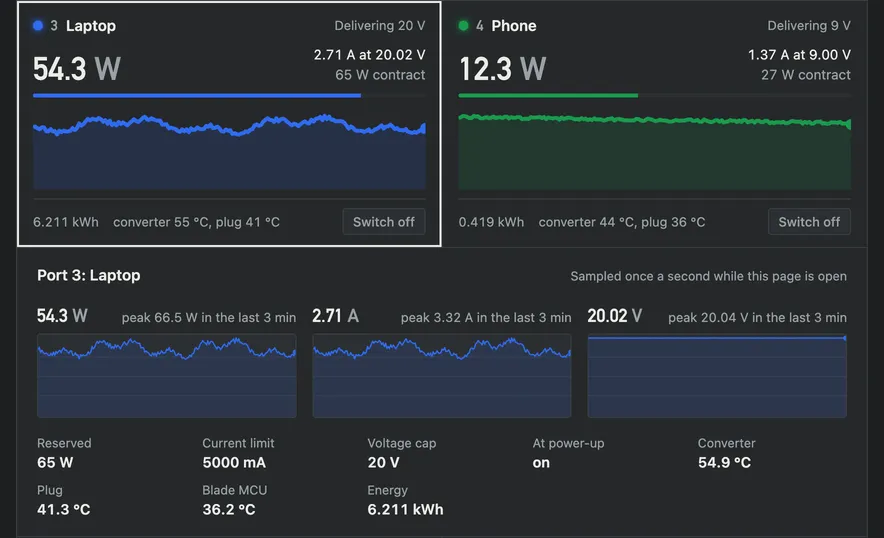Click the 2.71 A detail reading

pos(335,316)
